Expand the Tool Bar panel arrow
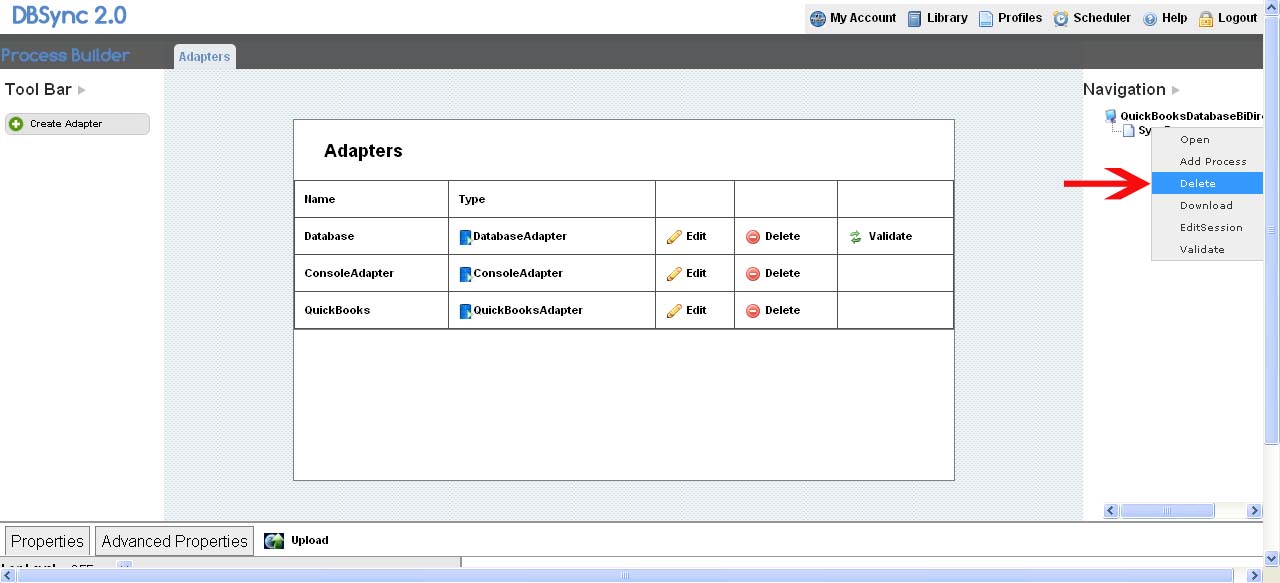Screen dimensions: 1280x583 pyautogui.click(x=82, y=90)
